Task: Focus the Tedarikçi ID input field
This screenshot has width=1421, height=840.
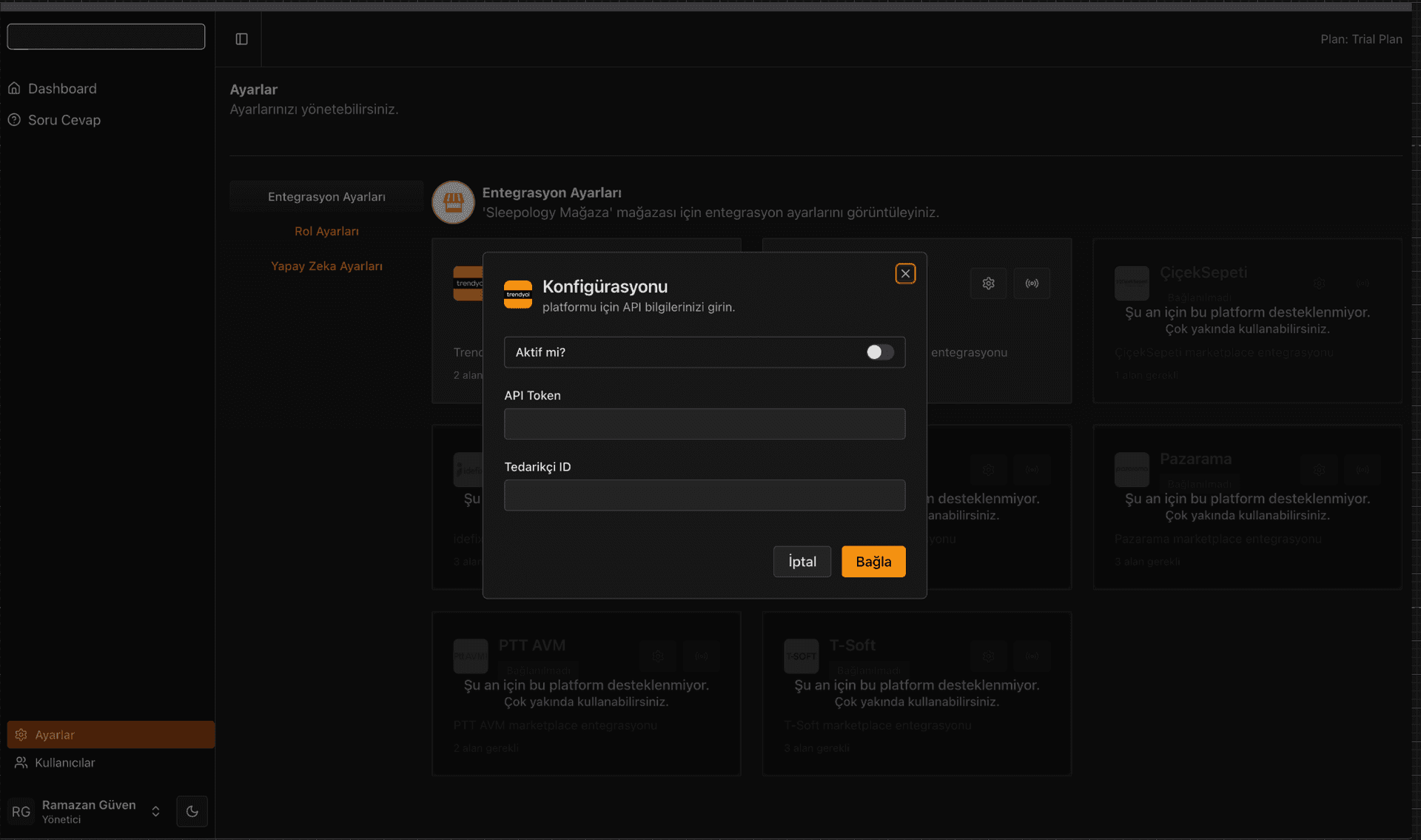Action: 704,495
